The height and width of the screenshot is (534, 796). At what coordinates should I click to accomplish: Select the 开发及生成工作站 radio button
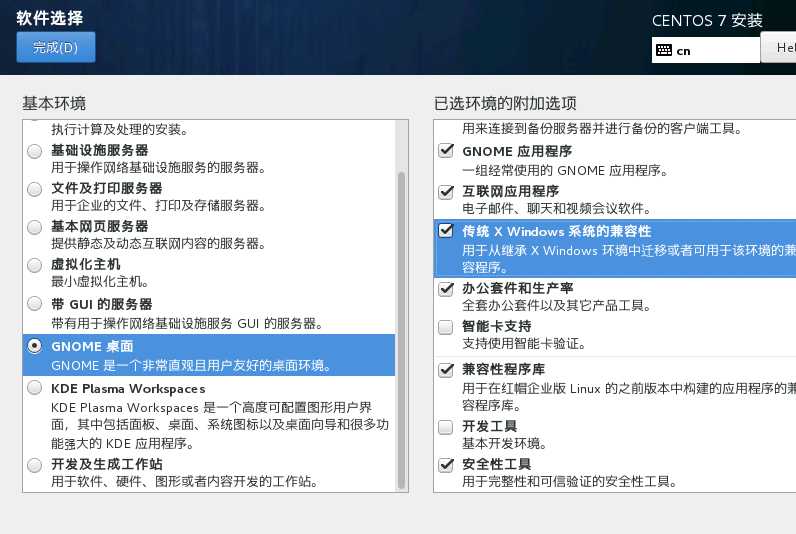tap(35, 465)
